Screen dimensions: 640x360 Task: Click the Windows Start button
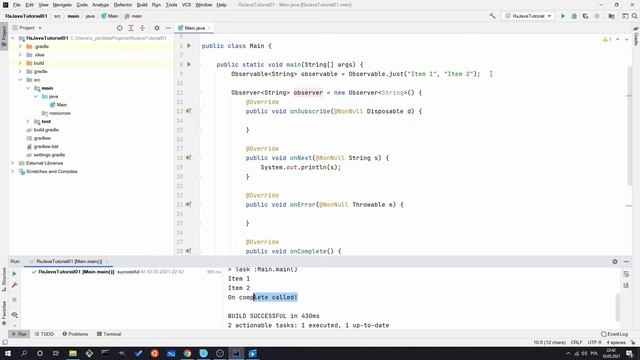(7, 353)
